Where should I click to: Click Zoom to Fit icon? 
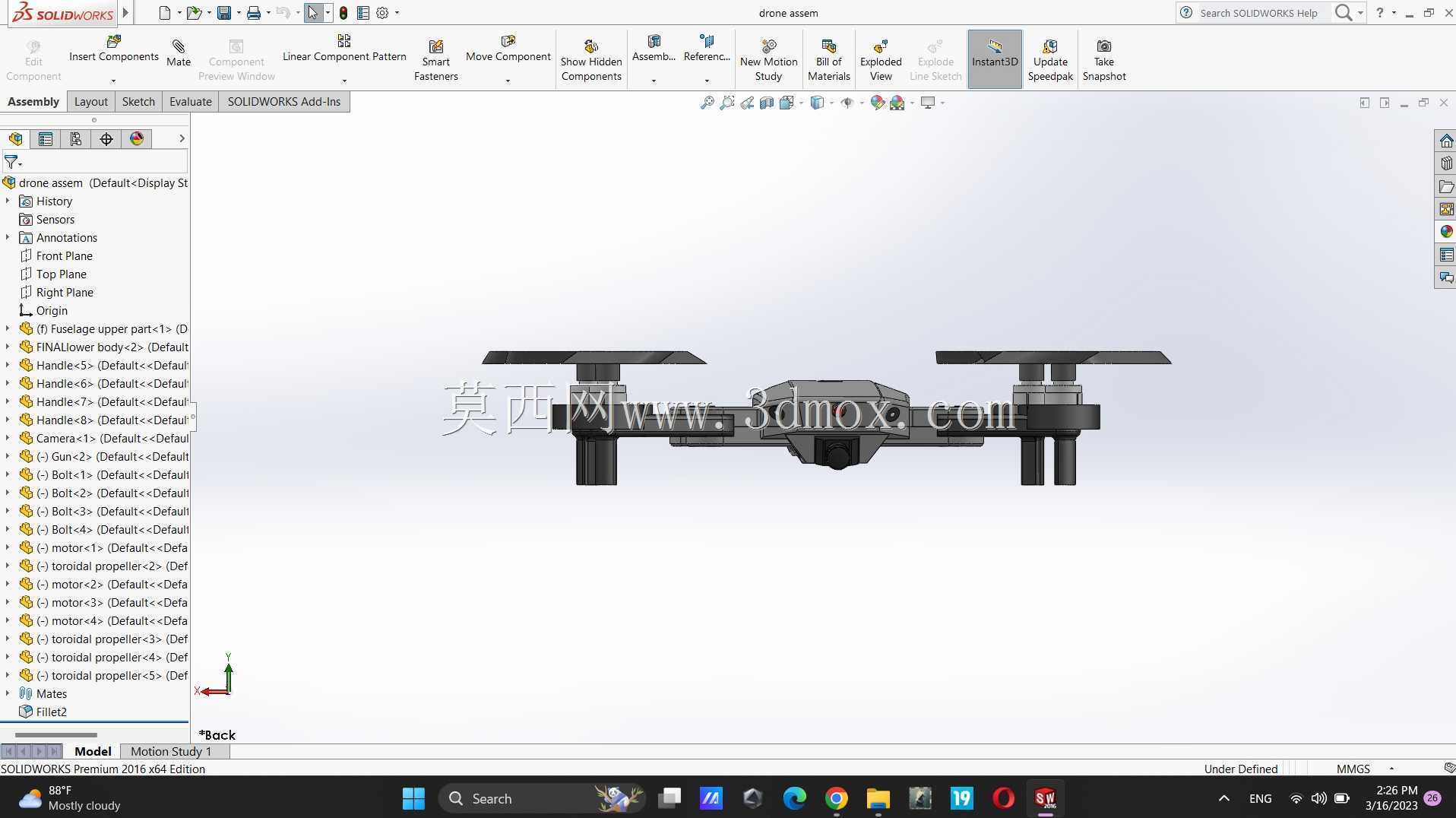click(x=707, y=103)
